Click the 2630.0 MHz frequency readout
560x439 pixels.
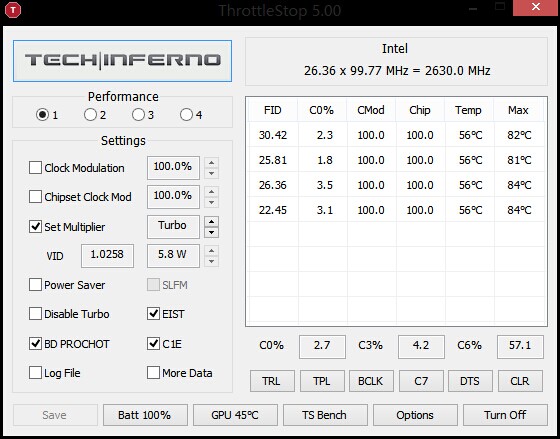tap(458, 70)
